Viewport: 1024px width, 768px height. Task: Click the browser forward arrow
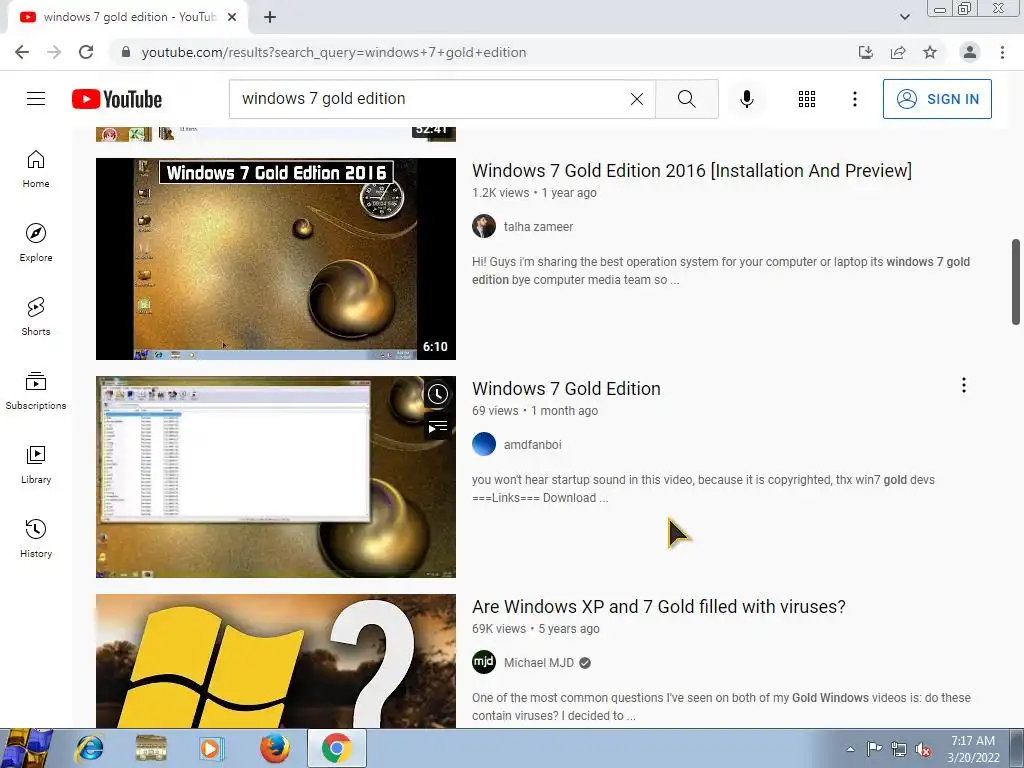(x=54, y=52)
